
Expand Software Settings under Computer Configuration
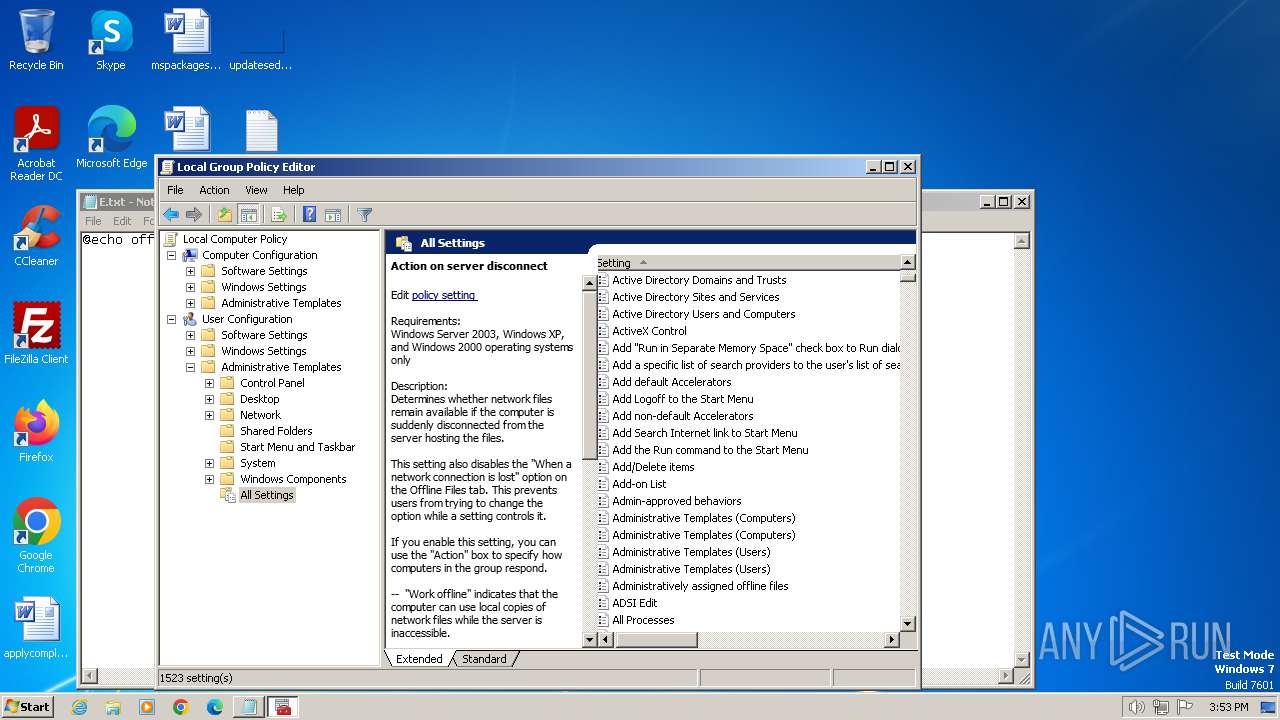tap(190, 271)
